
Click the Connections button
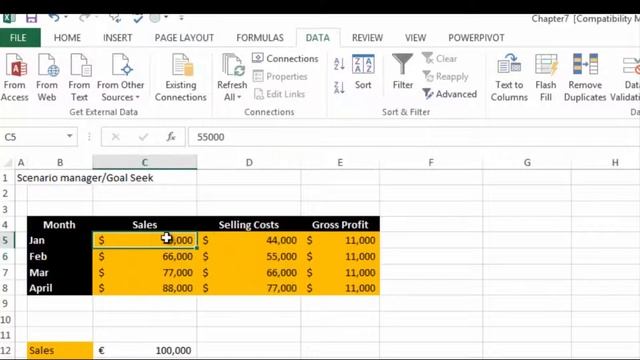click(285, 58)
